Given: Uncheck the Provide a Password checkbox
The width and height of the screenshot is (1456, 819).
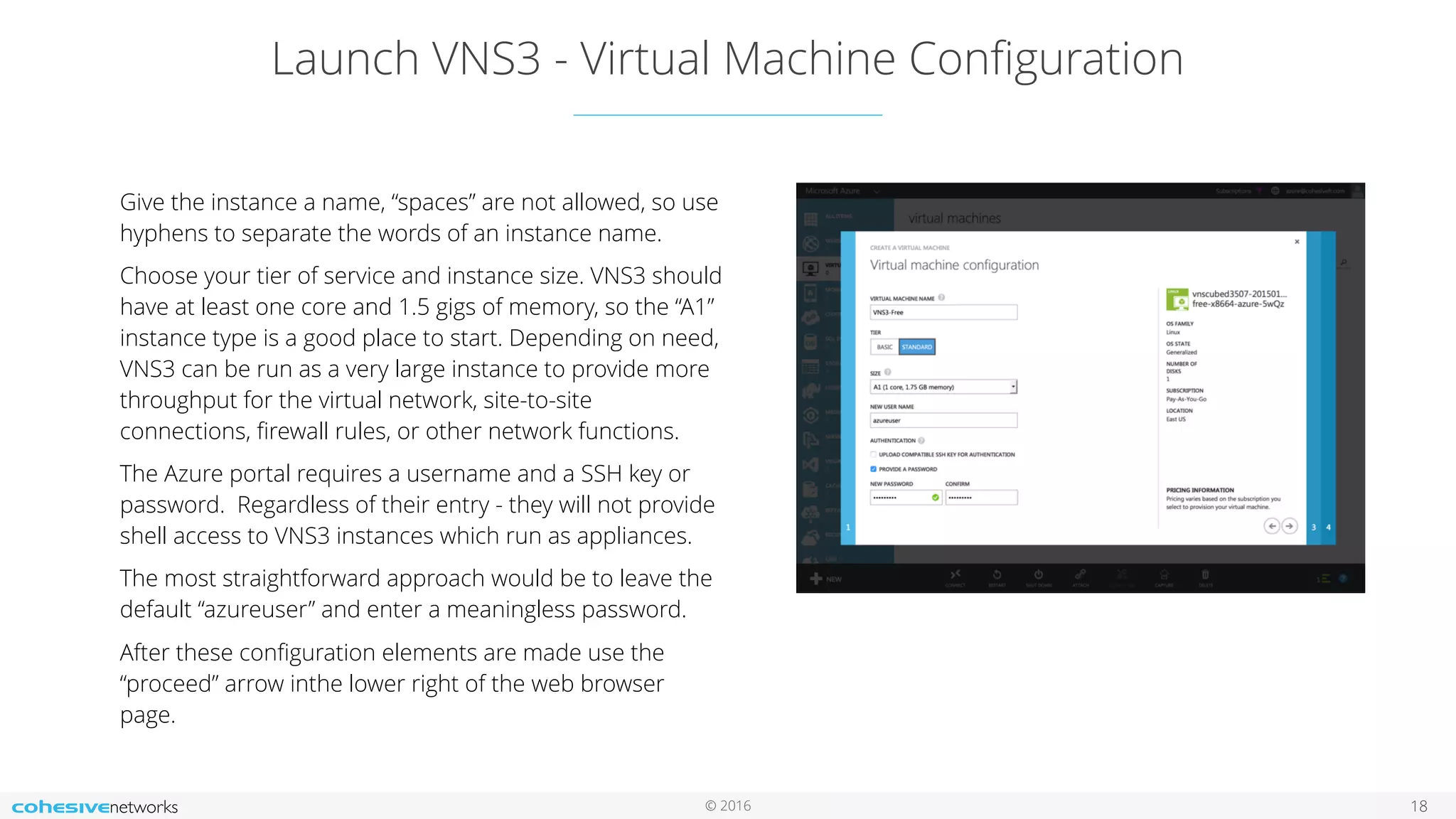Looking at the screenshot, I should [x=873, y=469].
